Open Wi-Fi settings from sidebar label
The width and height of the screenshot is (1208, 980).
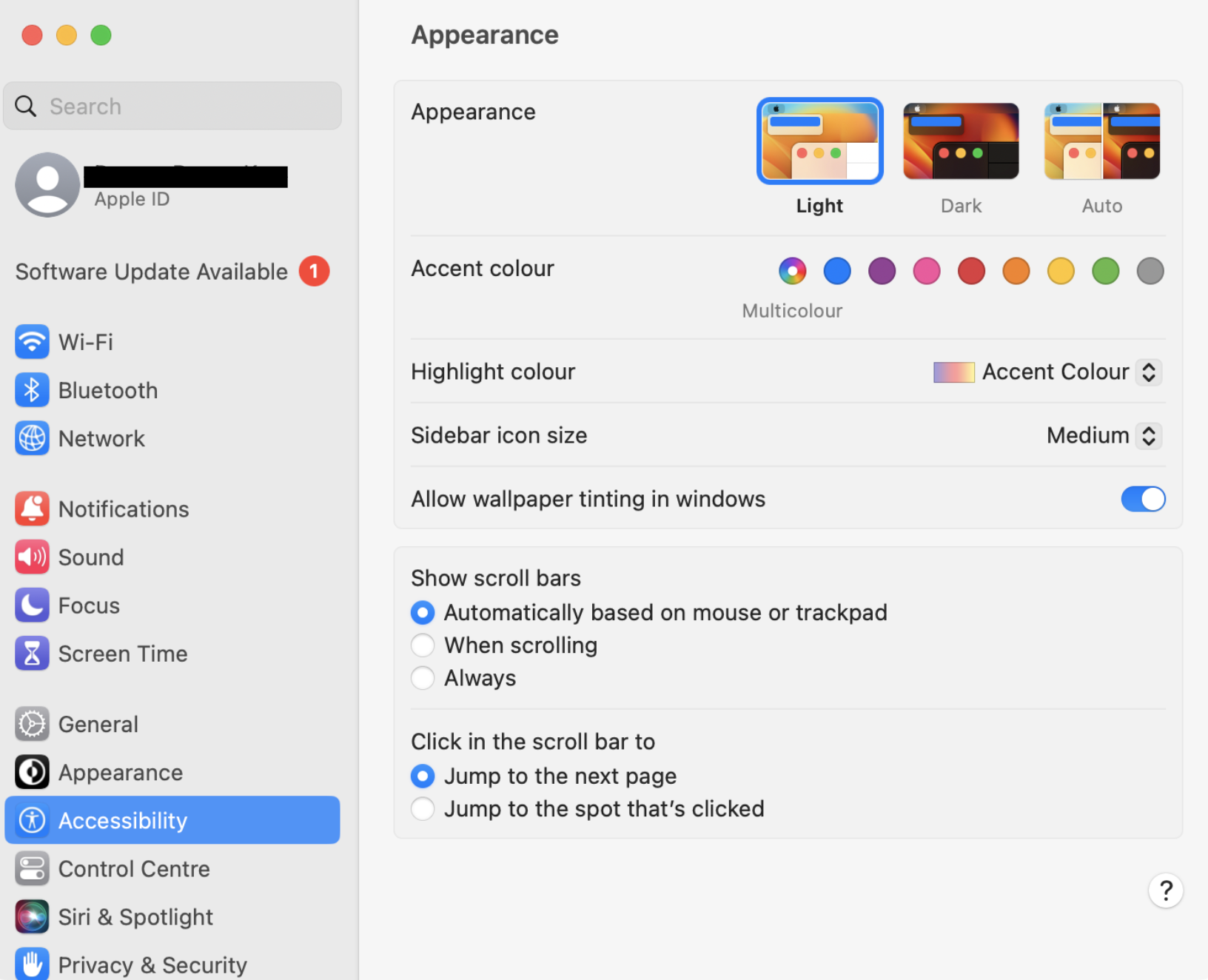tap(86, 342)
